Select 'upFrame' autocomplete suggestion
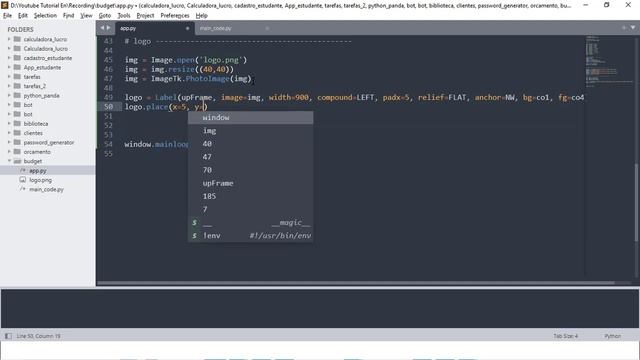 [x=251, y=183]
